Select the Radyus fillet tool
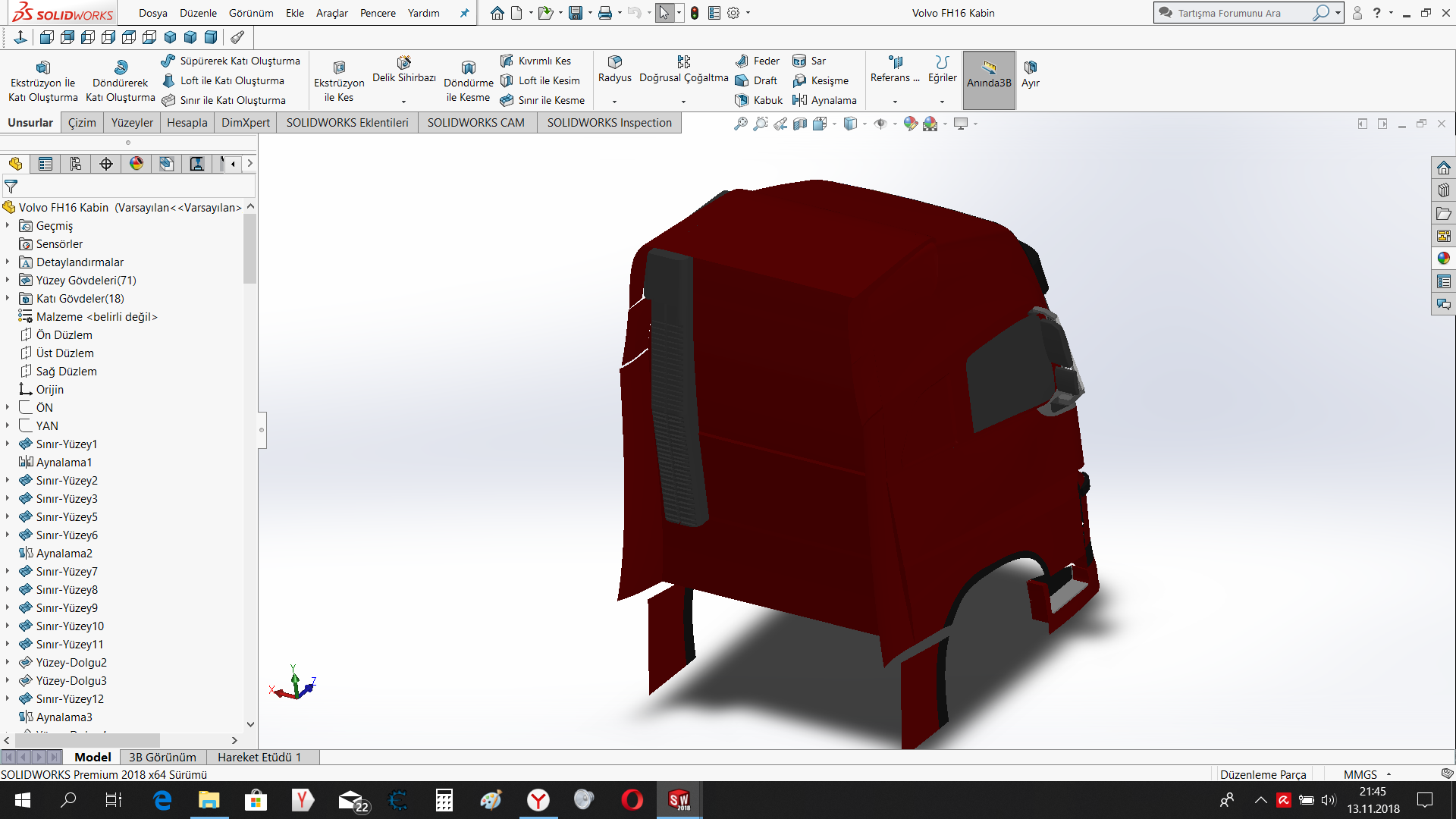This screenshot has width=1456, height=819. (x=615, y=70)
